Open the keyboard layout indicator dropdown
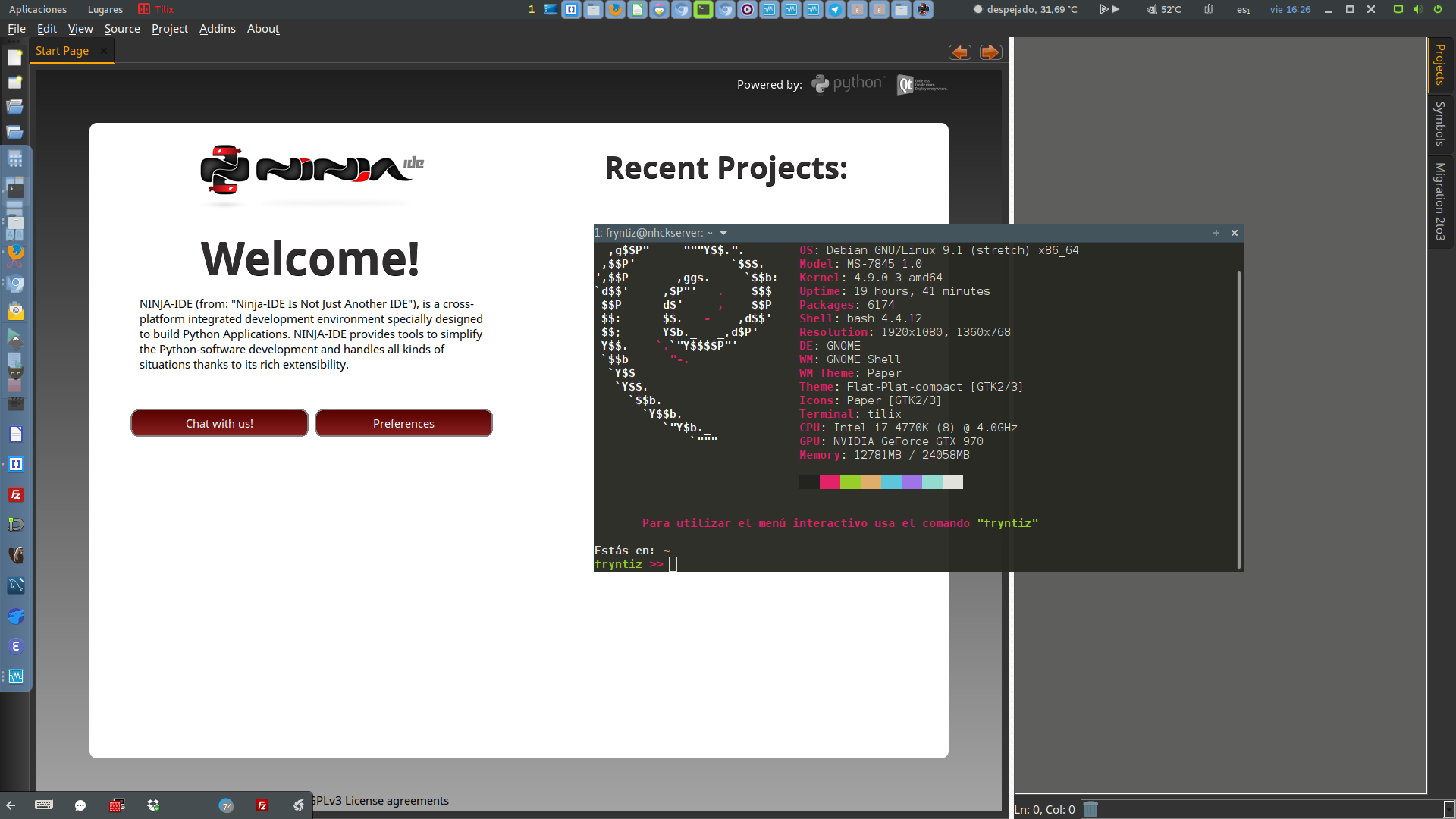Image resolution: width=1456 pixels, height=819 pixels. pos(1241,10)
